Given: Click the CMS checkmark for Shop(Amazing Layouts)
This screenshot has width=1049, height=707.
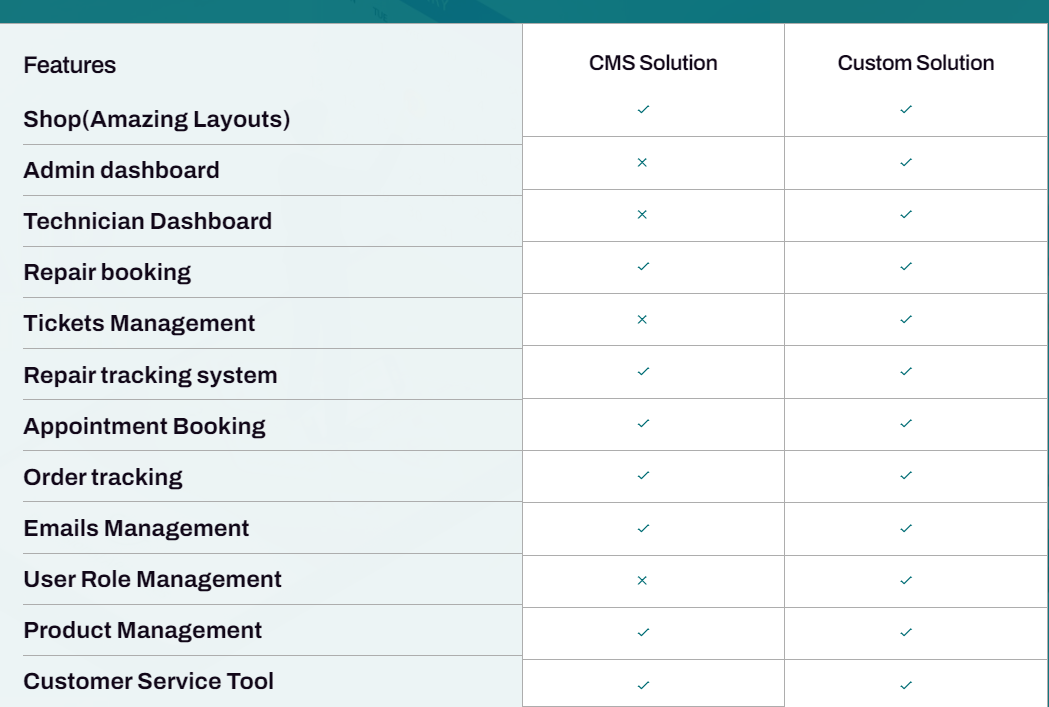Looking at the screenshot, I should coord(643,109).
